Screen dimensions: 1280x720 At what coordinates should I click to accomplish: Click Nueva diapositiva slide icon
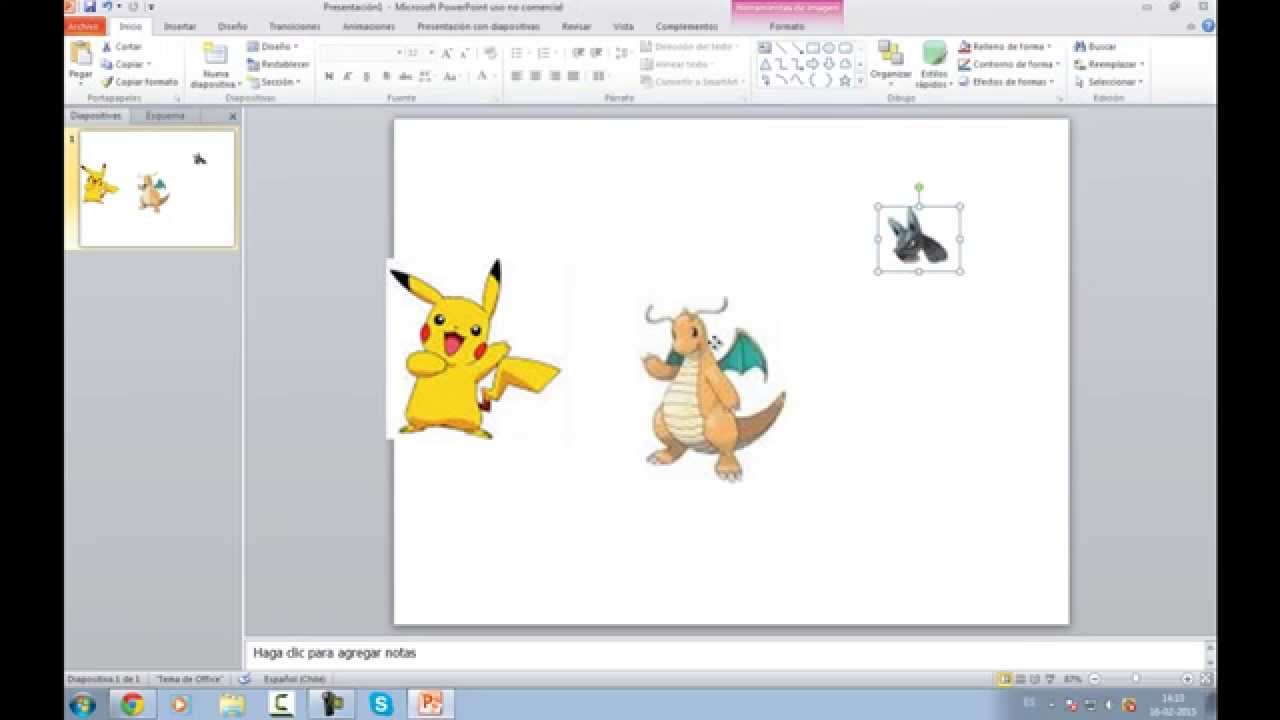(x=215, y=54)
